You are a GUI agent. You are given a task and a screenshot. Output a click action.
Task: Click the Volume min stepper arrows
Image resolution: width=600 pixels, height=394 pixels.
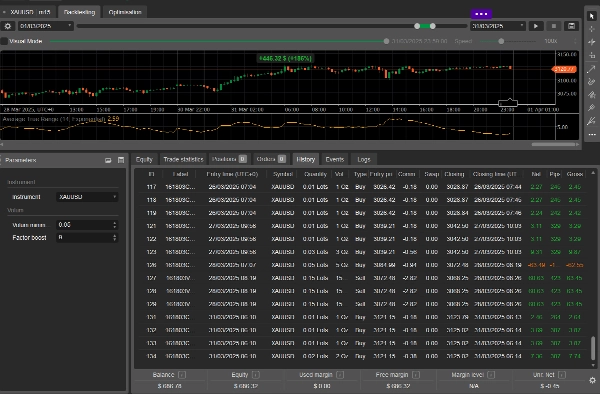click(x=114, y=225)
